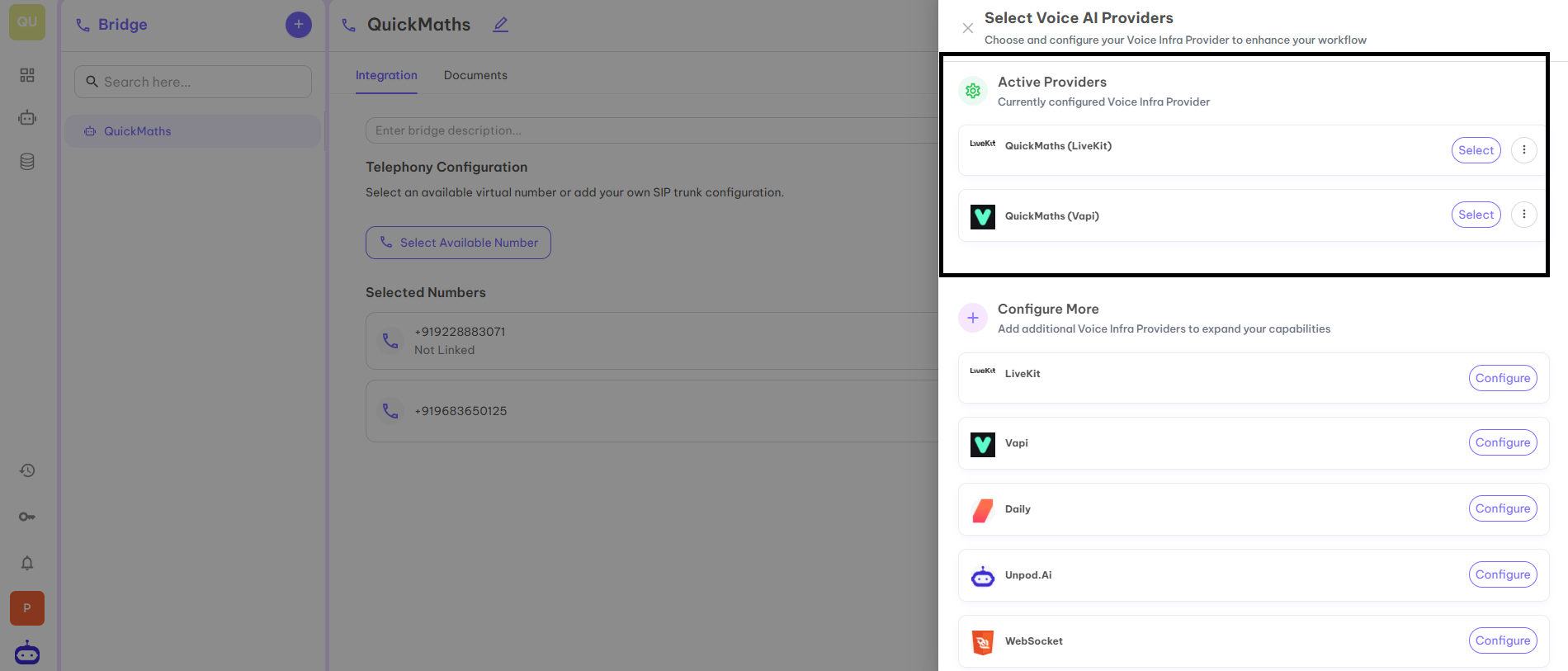The height and width of the screenshot is (671, 1568).
Task: Configure the Daily provider
Action: [1503, 508]
